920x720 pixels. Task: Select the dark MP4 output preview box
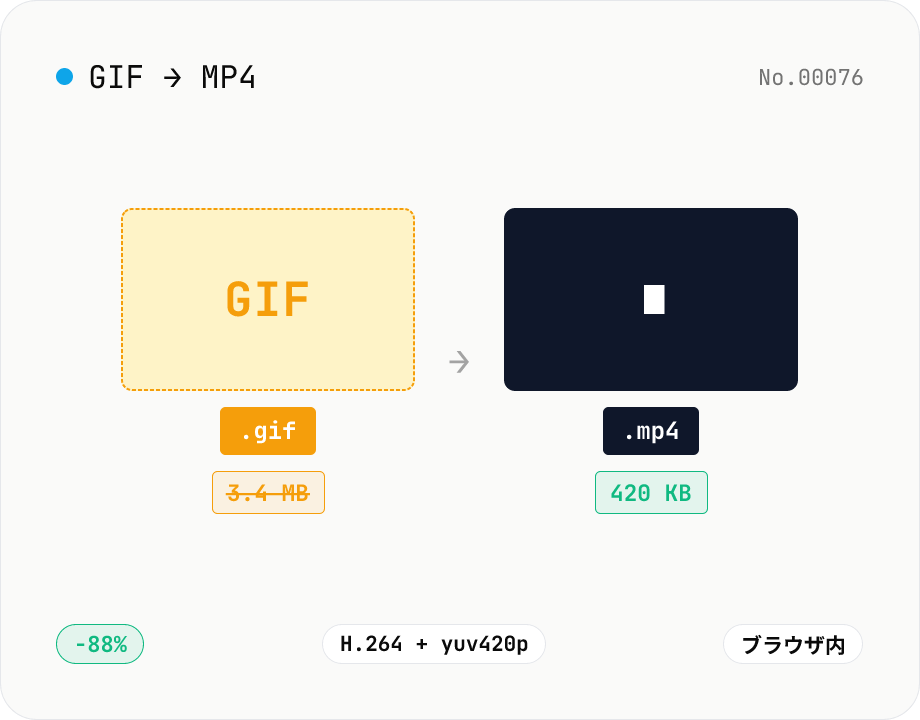651,299
